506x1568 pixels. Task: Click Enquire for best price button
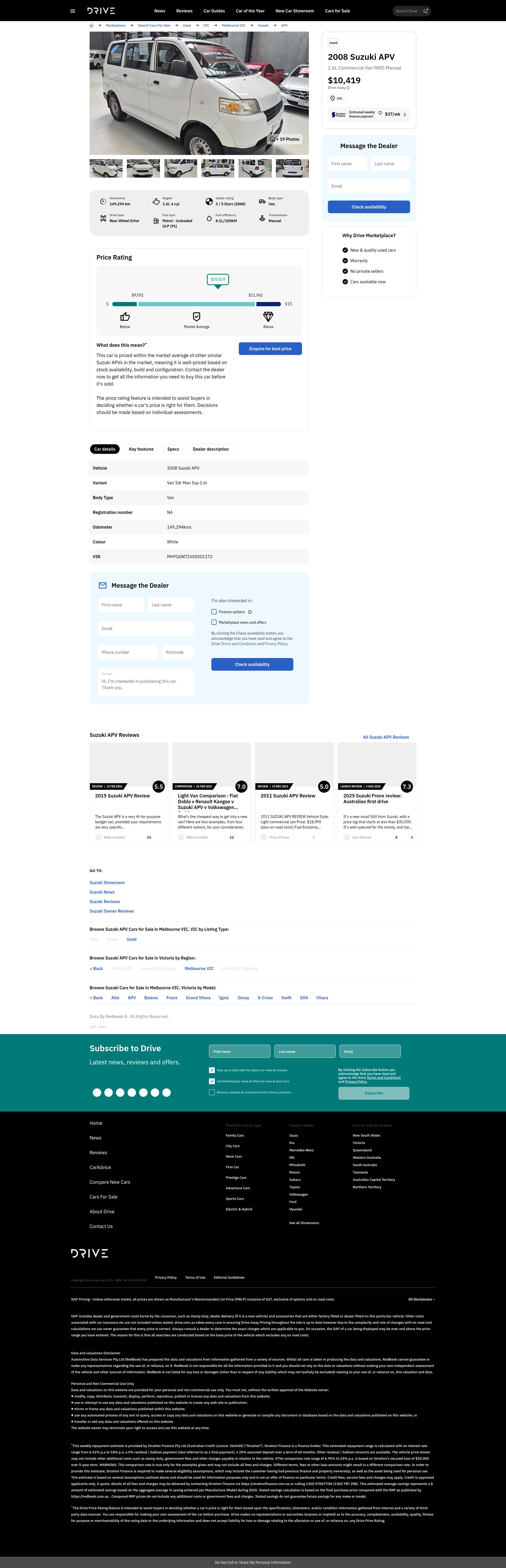tap(270, 349)
